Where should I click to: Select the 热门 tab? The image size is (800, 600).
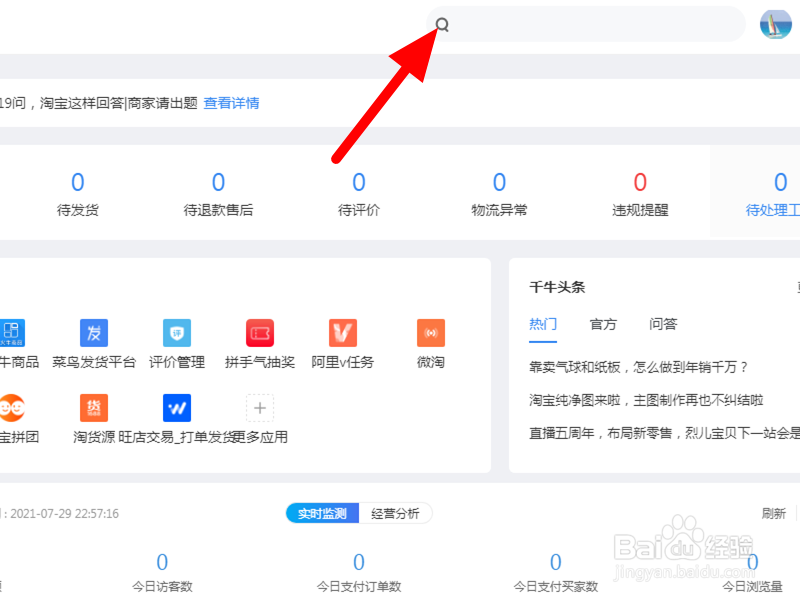tap(543, 324)
